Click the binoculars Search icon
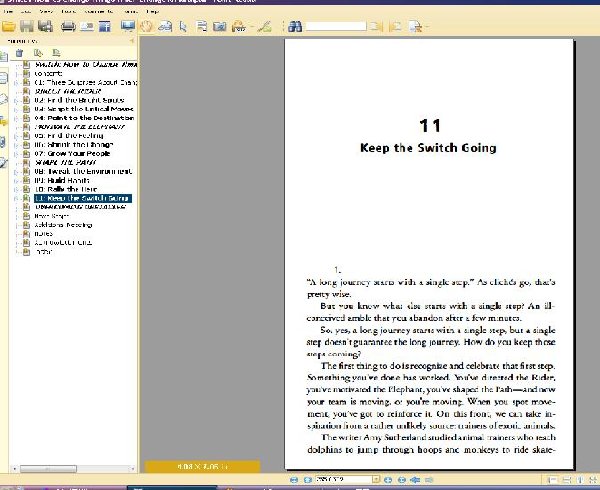Viewport: 600px width, 490px height. point(295,26)
